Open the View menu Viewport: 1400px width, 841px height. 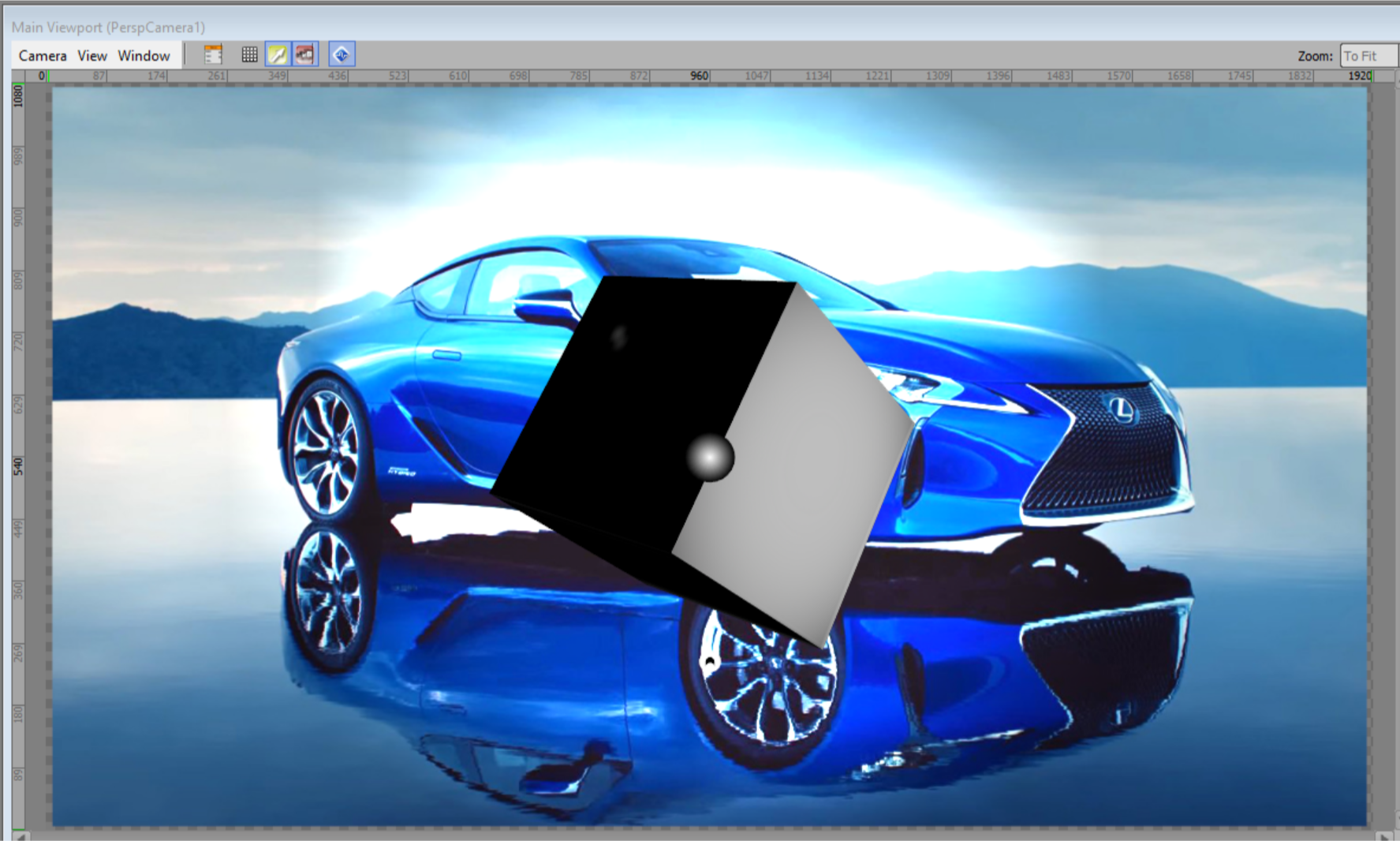point(92,55)
